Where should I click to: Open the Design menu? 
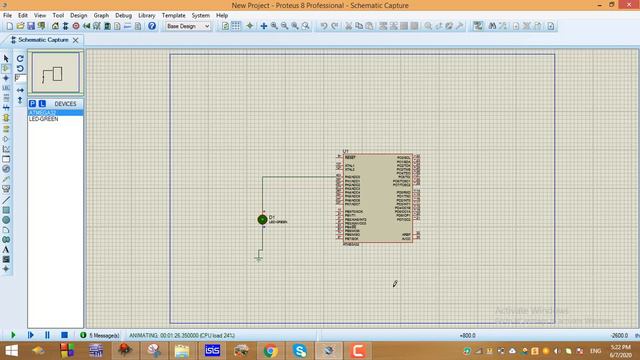point(78,16)
